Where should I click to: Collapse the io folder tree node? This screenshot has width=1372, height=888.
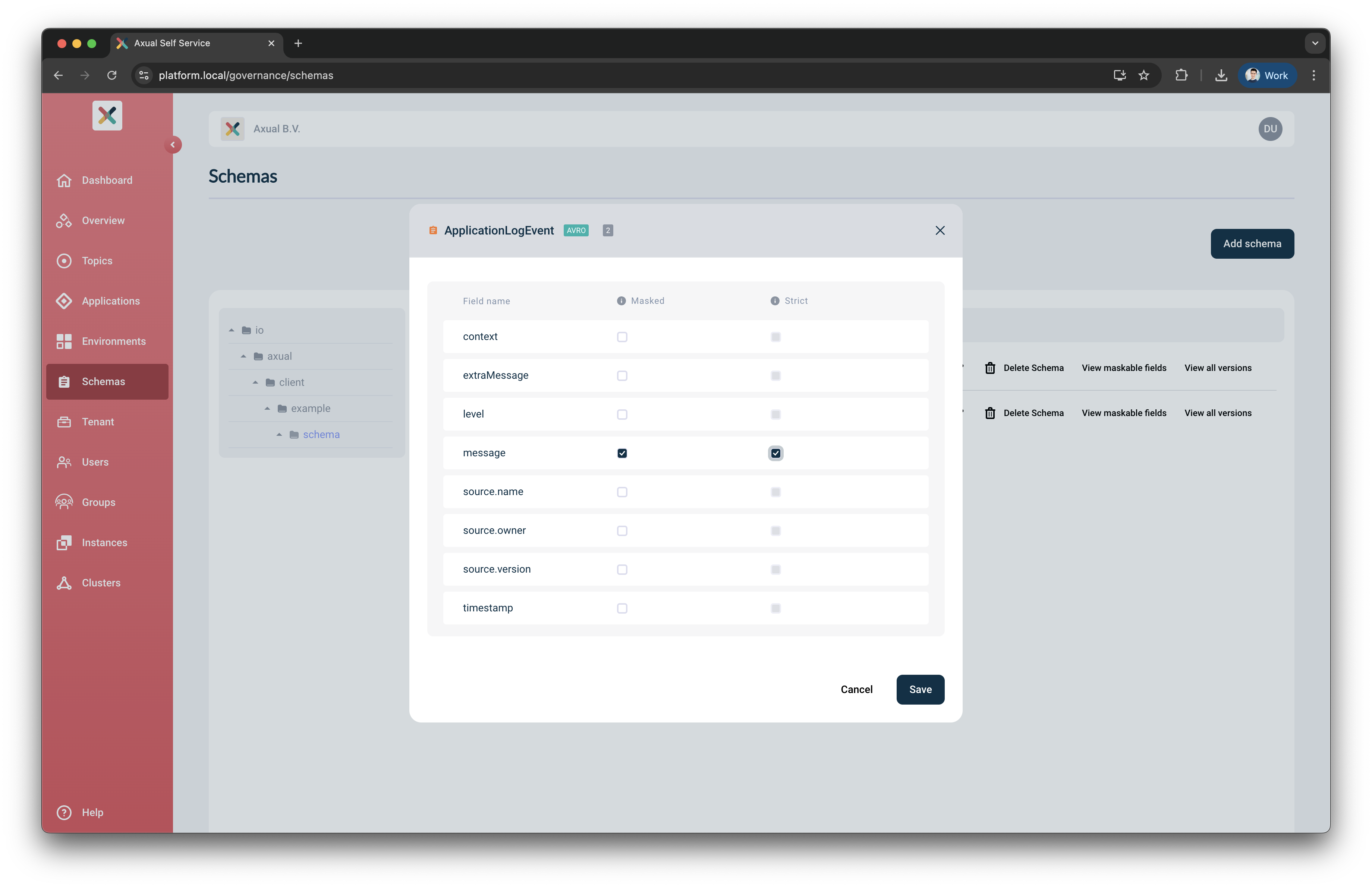(232, 330)
